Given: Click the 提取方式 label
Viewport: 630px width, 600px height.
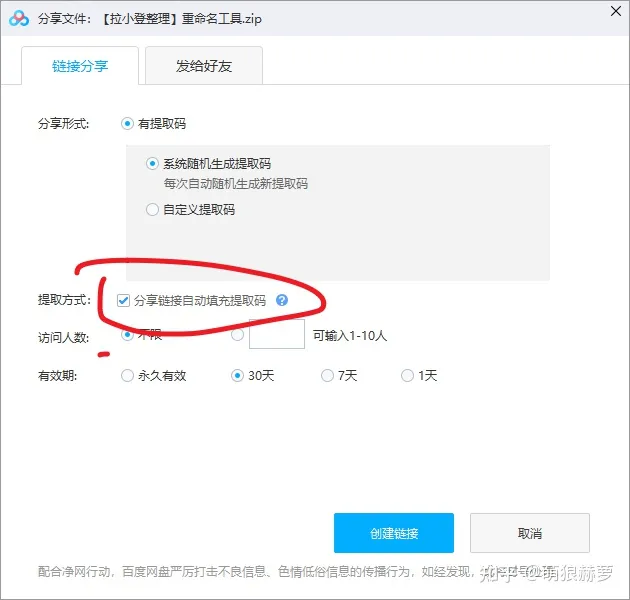Looking at the screenshot, I should click(64, 299).
